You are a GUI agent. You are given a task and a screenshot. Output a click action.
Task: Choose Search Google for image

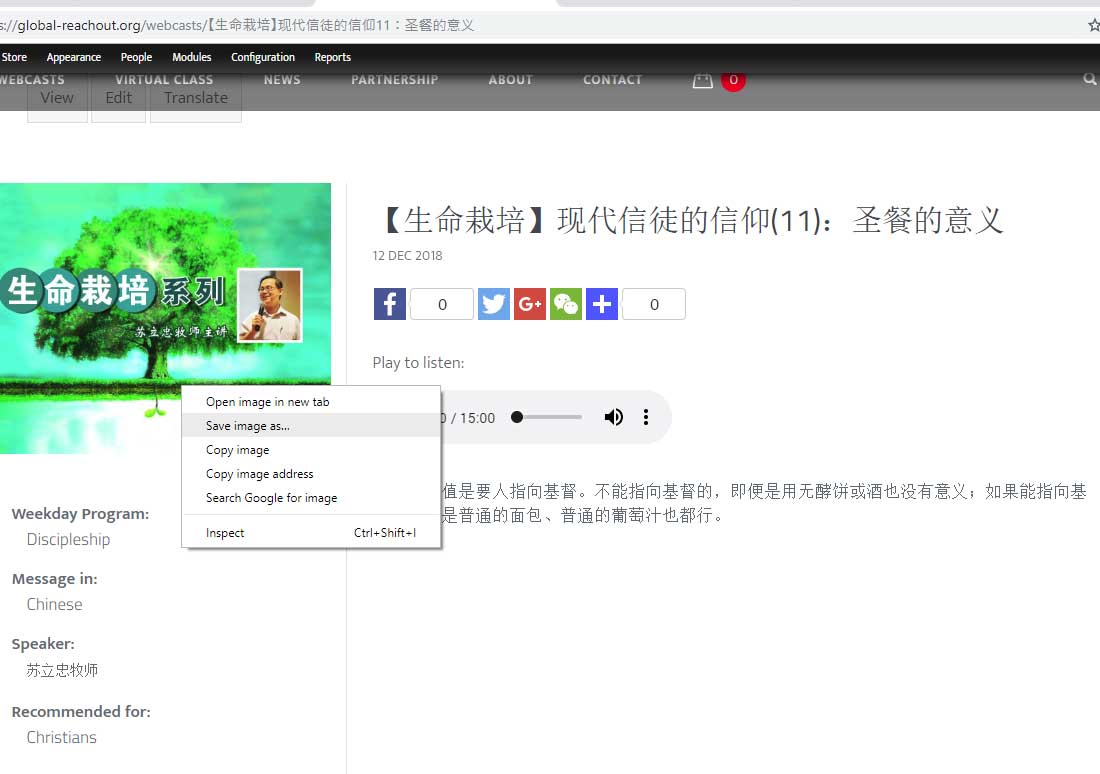311,498
